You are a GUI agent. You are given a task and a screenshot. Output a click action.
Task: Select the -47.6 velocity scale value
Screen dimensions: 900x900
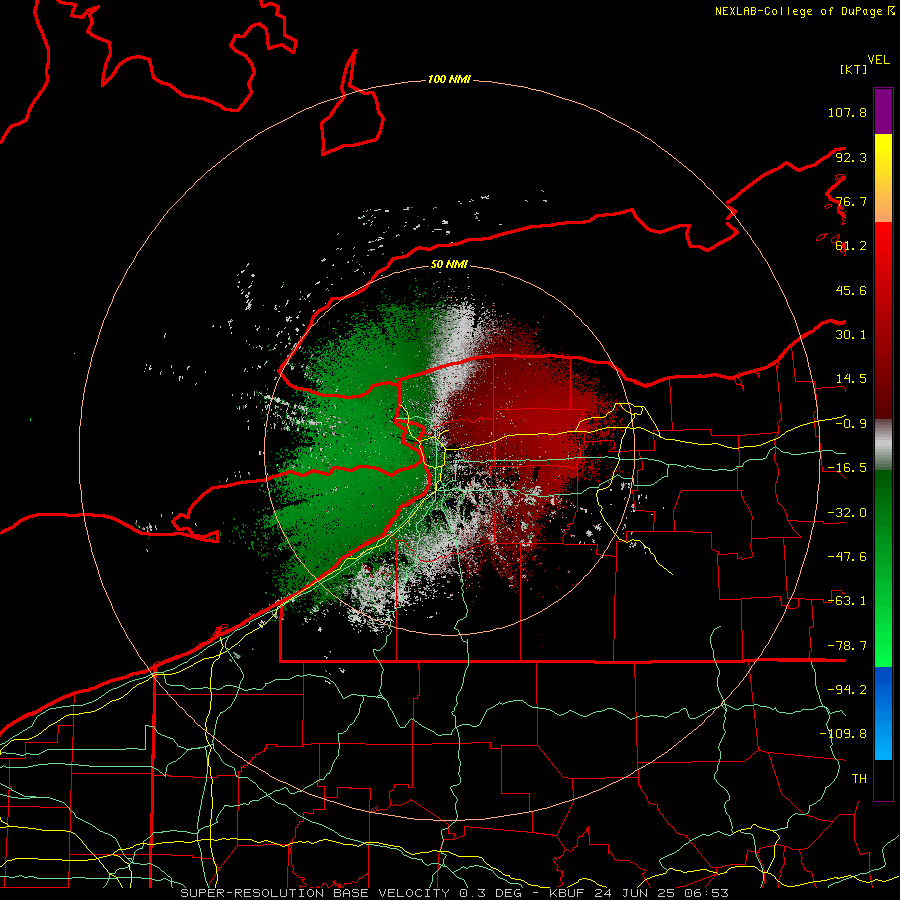(x=847, y=557)
